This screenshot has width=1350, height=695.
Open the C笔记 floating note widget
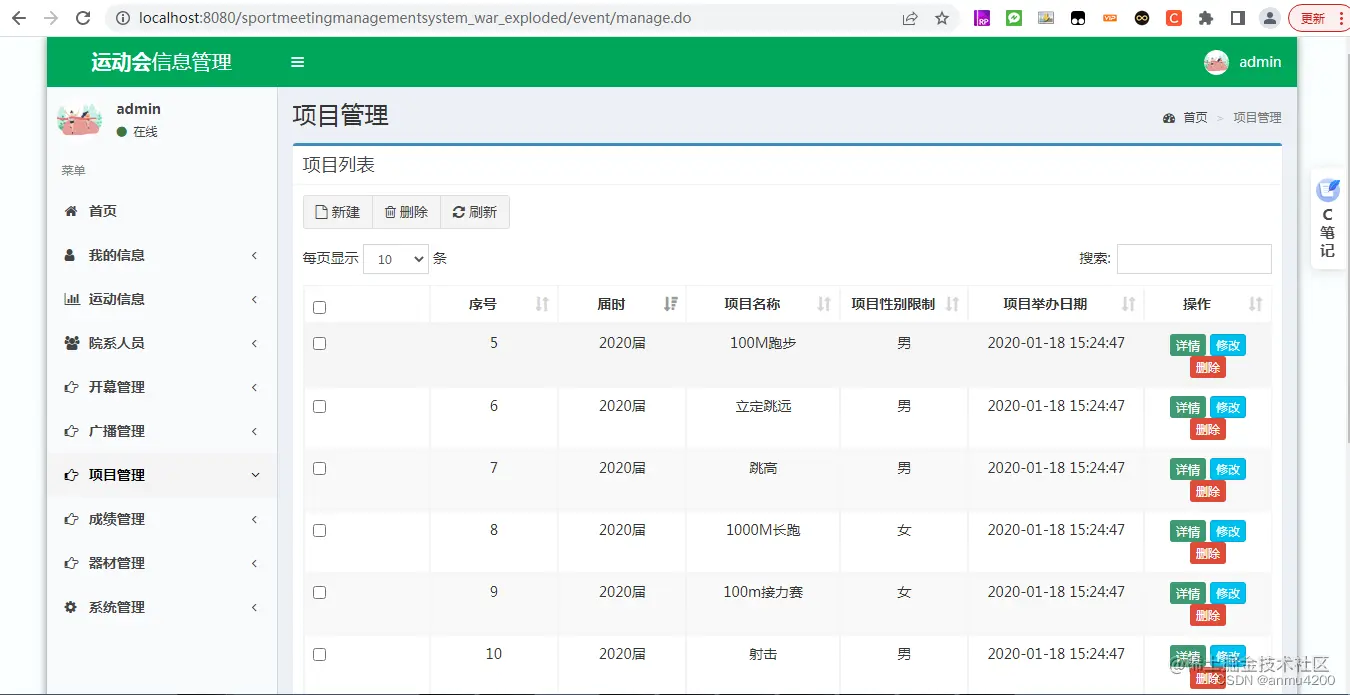[x=1328, y=218]
